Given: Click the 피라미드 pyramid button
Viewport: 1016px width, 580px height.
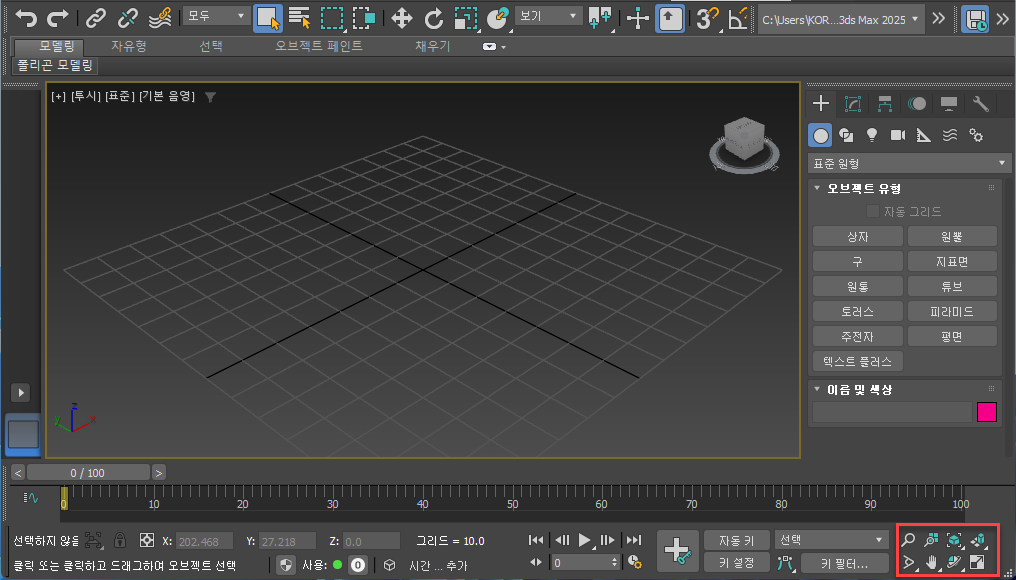Looking at the screenshot, I should coord(952,312).
